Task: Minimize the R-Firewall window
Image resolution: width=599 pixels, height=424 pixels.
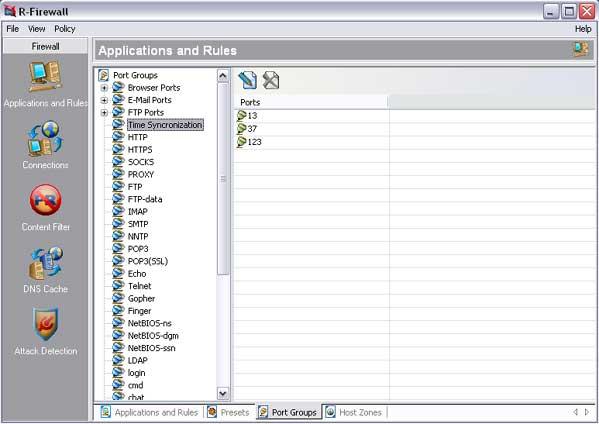Action: 550,11
